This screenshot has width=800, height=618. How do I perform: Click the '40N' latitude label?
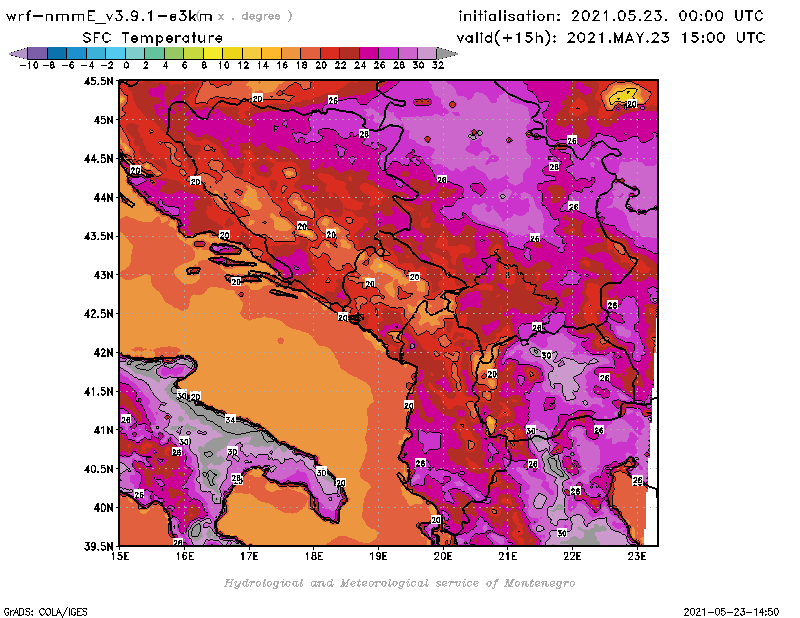(103, 508)
